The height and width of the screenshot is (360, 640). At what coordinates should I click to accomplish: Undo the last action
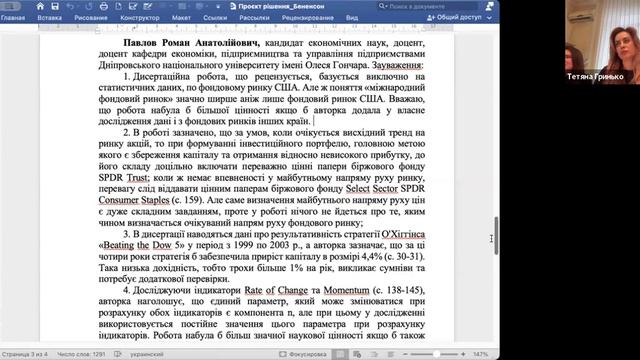pos(70,6)
